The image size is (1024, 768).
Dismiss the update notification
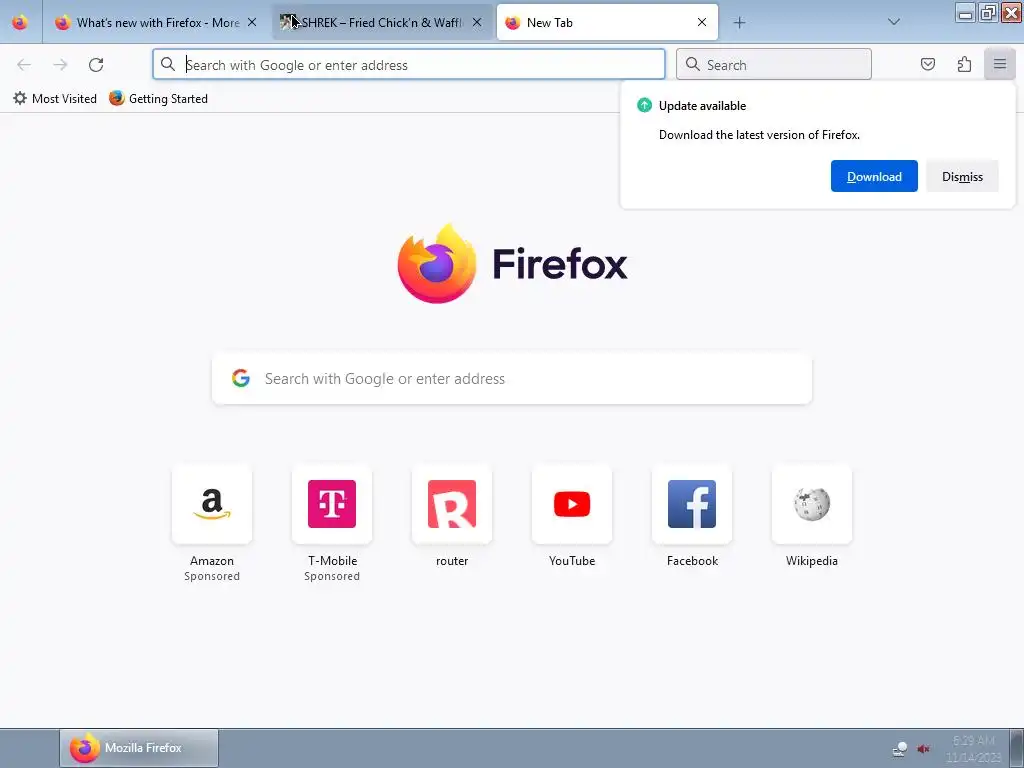coord(962,176)
